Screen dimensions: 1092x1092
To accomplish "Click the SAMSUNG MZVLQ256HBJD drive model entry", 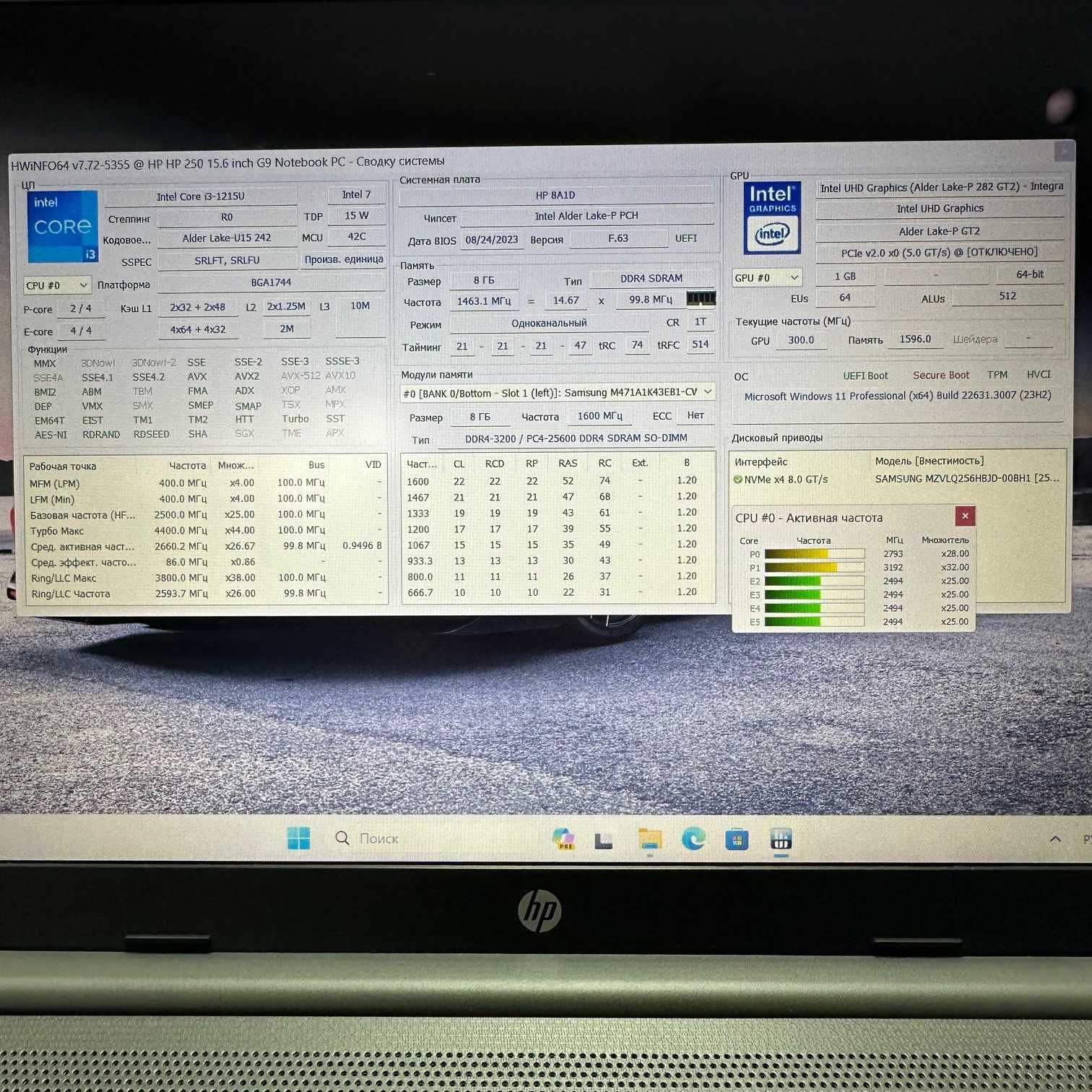I will 967,478.
